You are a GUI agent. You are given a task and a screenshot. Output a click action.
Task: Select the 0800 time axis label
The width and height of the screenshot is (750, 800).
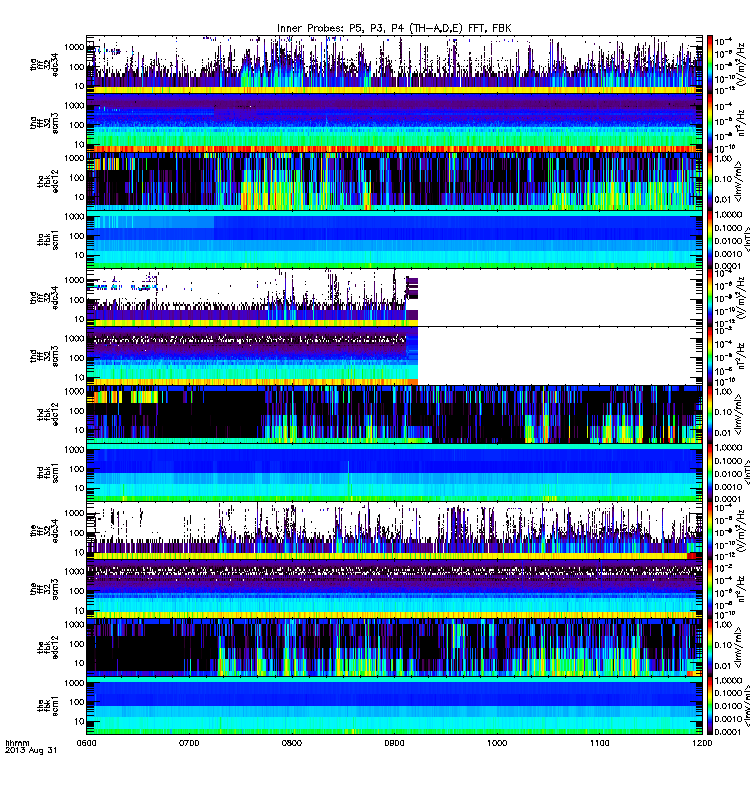pos(291,743)
